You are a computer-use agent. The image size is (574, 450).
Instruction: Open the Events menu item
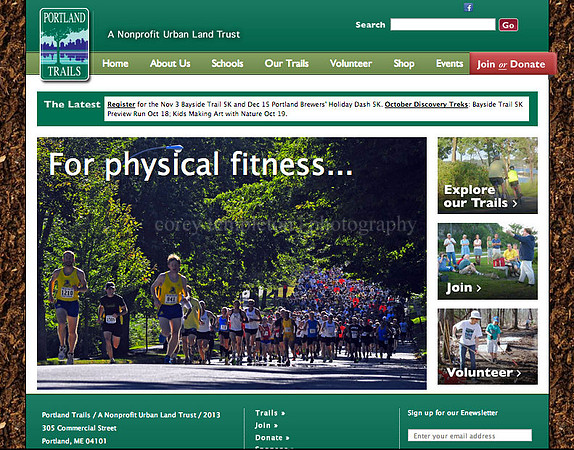[x=450, y=63]
